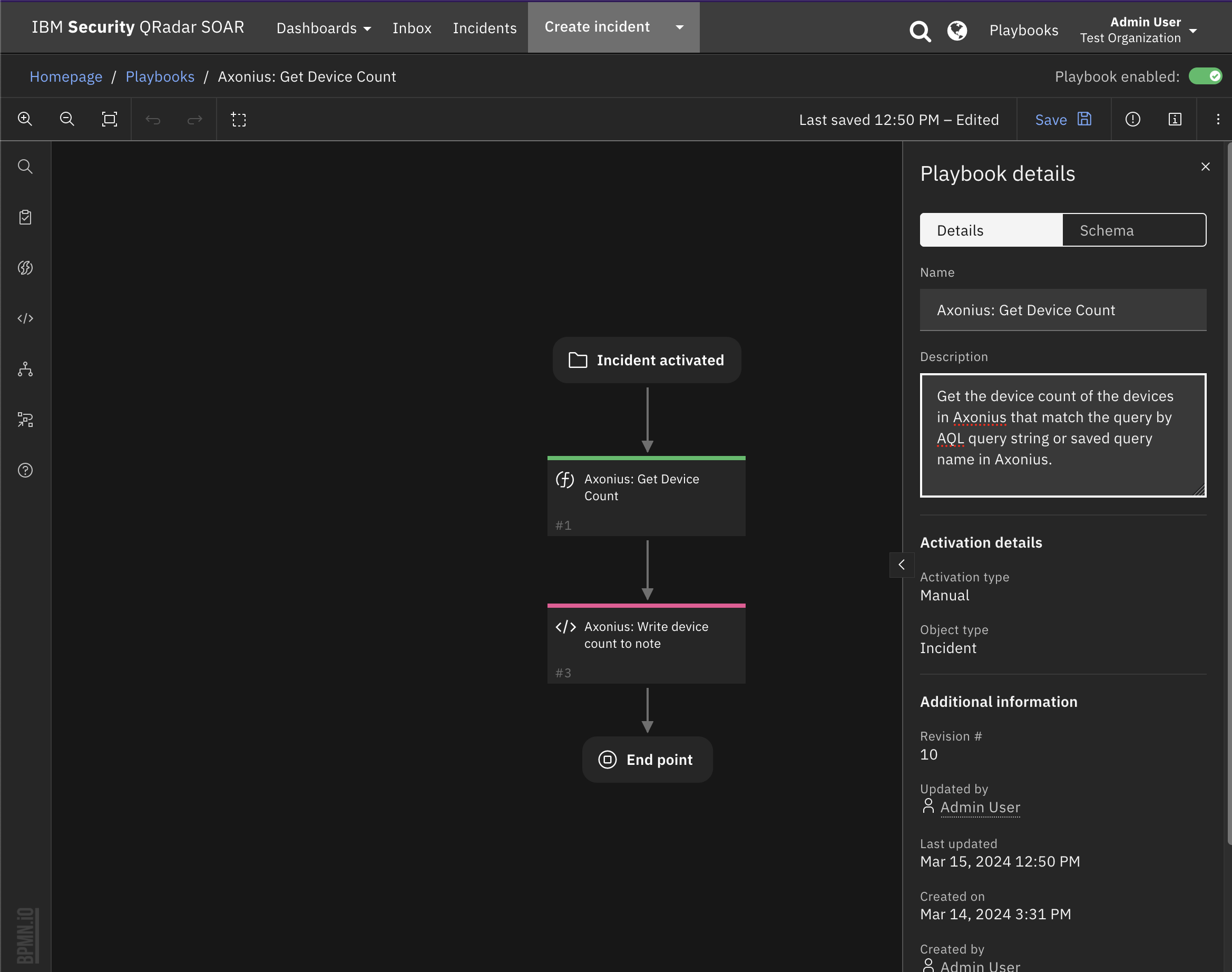Click the global search magnifier icon
The width and height of the screenshot is (1232, 972).
[x=920, y=31]
